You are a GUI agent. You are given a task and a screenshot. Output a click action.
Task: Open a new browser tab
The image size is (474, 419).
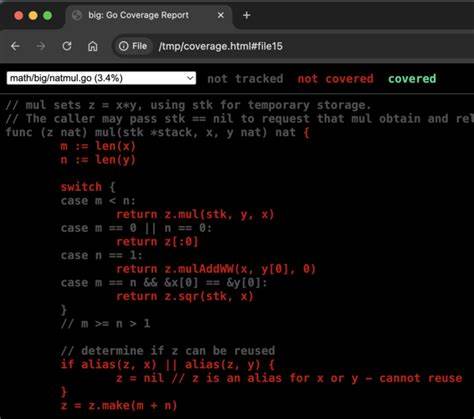click(x=247, y=15)
